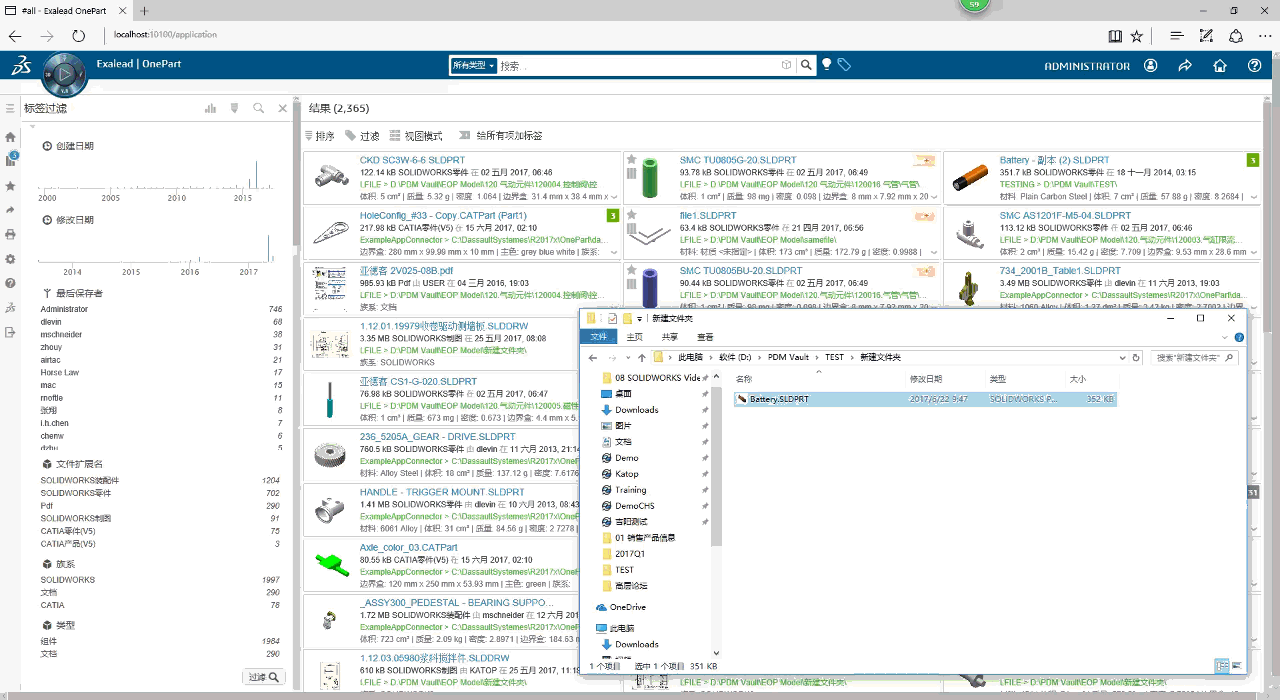Click the logout icon in left sidebar
1280x700 pixels.
pos(10,332)
